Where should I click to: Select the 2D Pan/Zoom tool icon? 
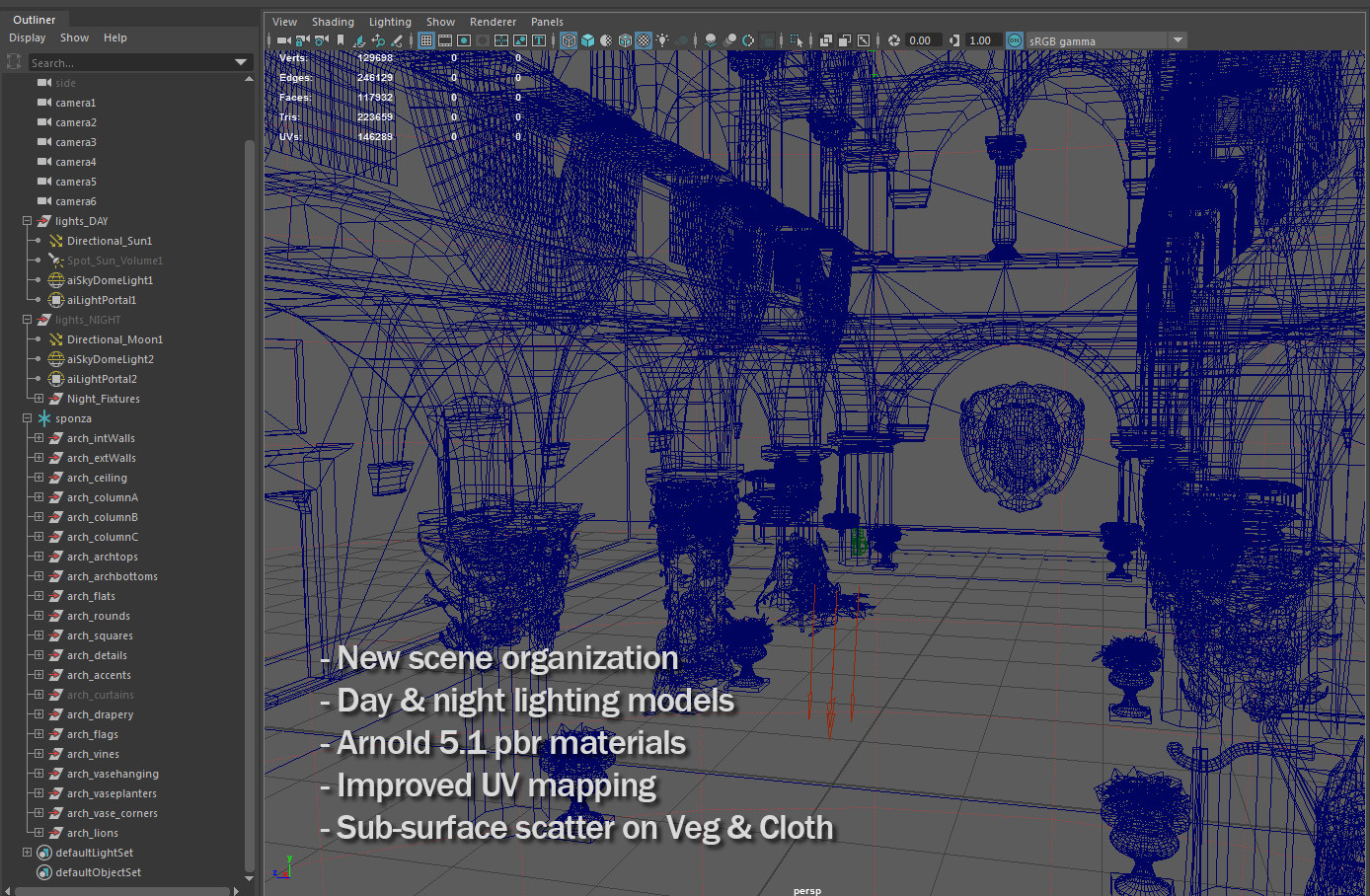(x=378, y=40)
